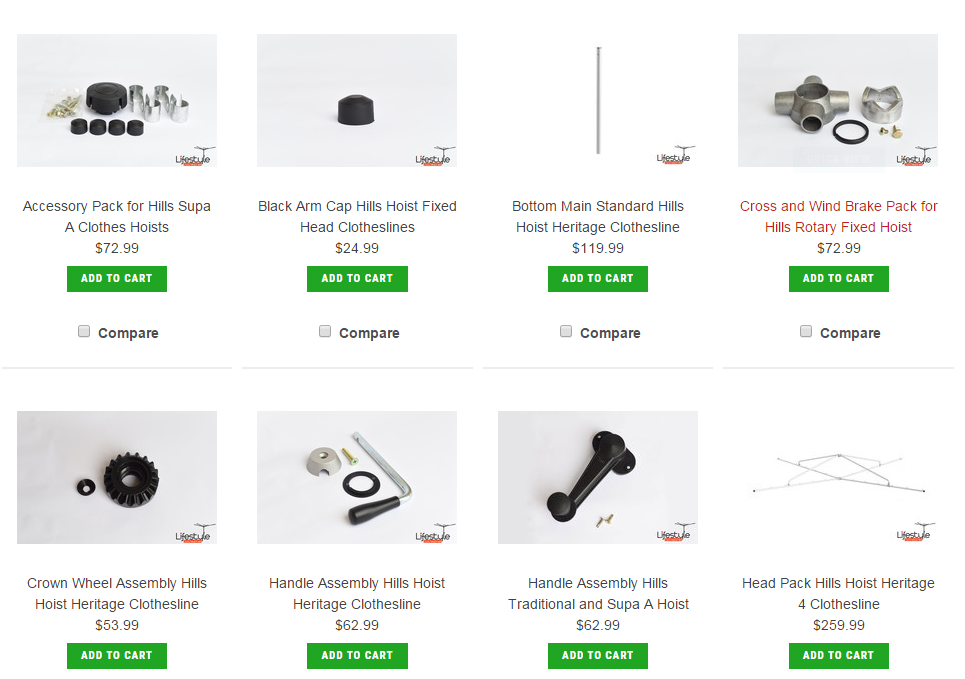Open Handle Assembly Traditional and Supa A link
The width and height of the screenshot is (965, 679).
coord(598,593)
